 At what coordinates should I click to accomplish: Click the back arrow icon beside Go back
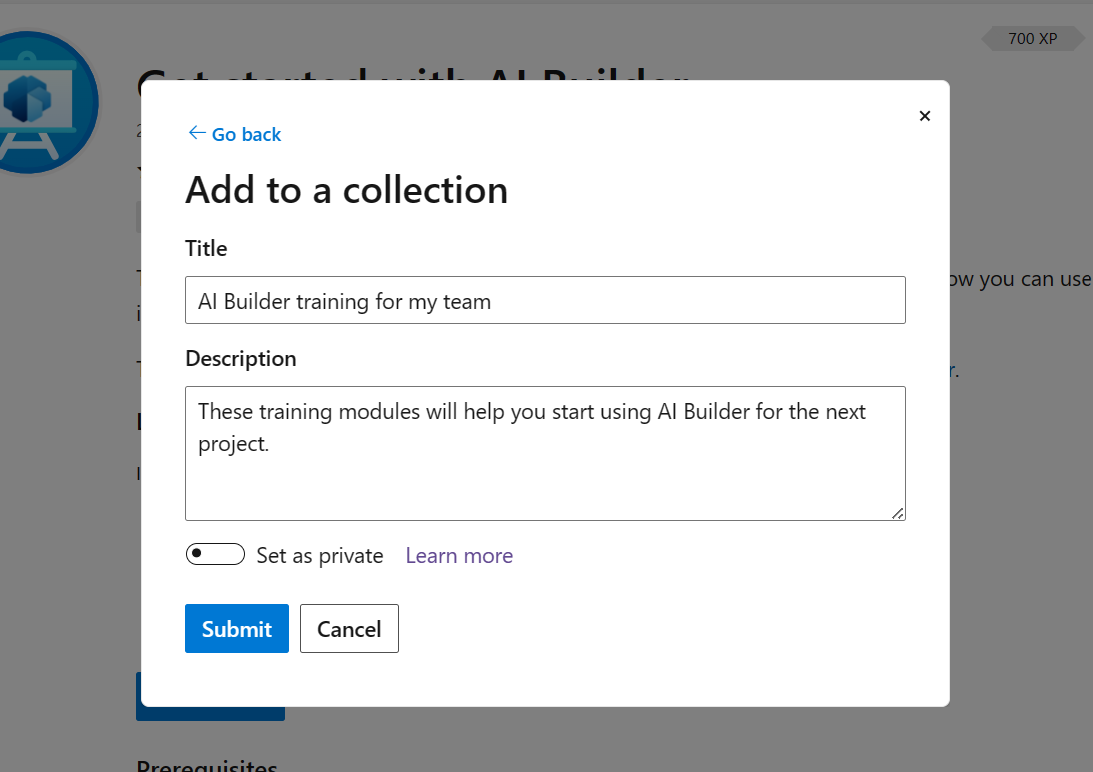196,133
